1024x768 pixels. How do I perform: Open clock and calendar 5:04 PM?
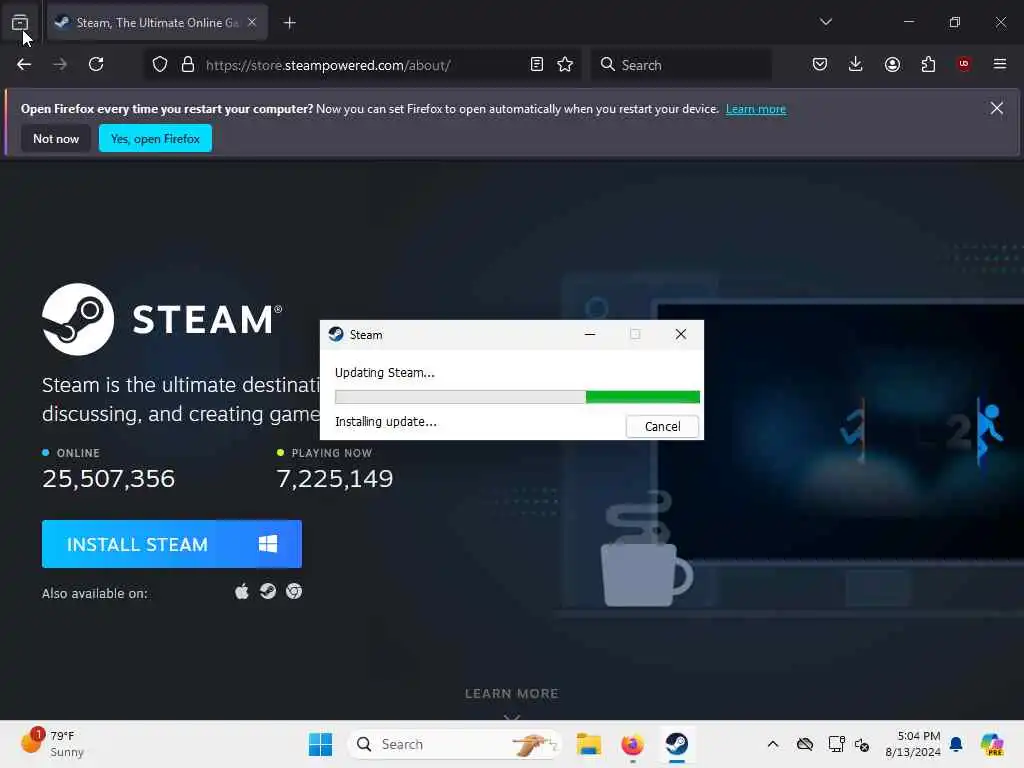click(912, 744)
